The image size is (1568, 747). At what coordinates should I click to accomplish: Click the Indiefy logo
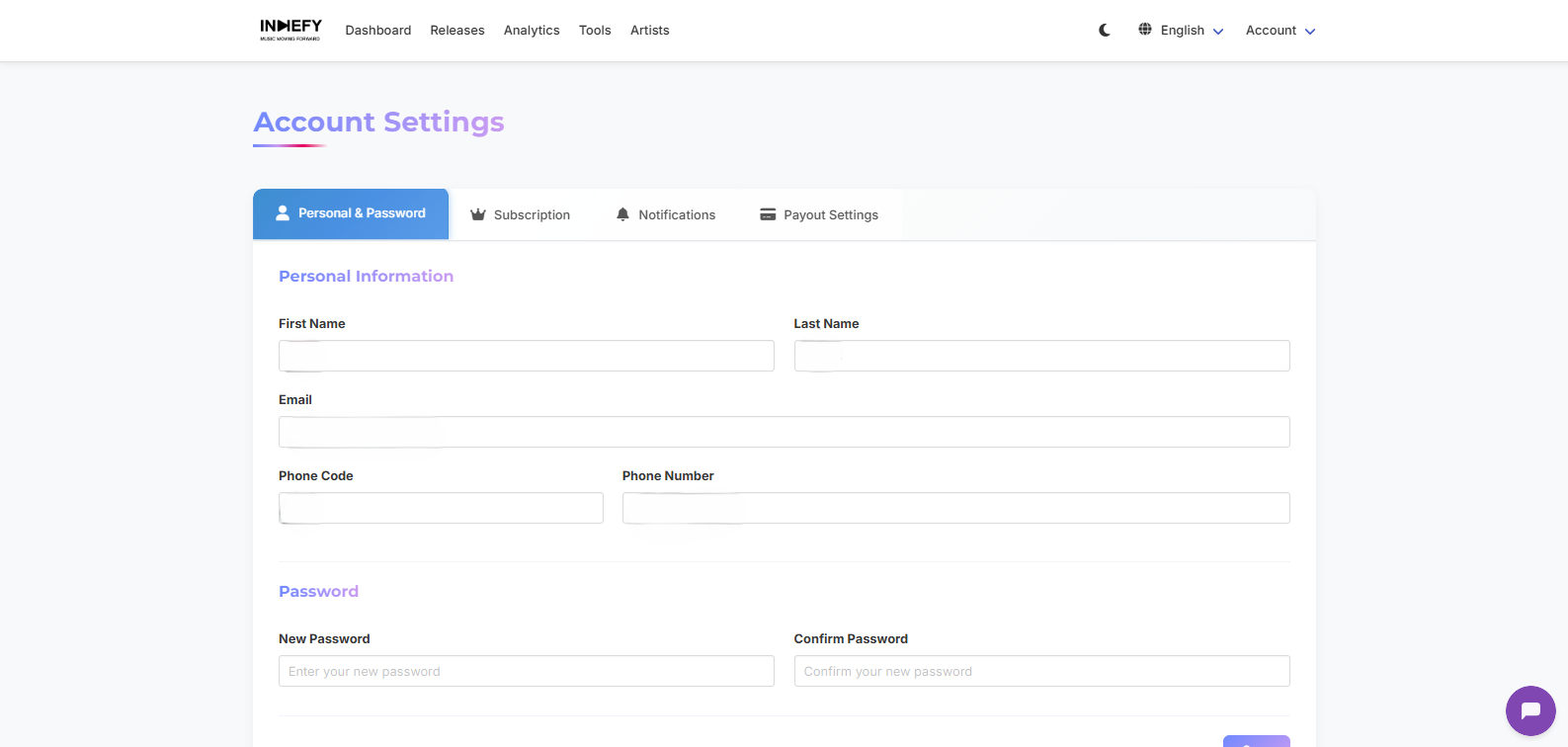point(290,30)
